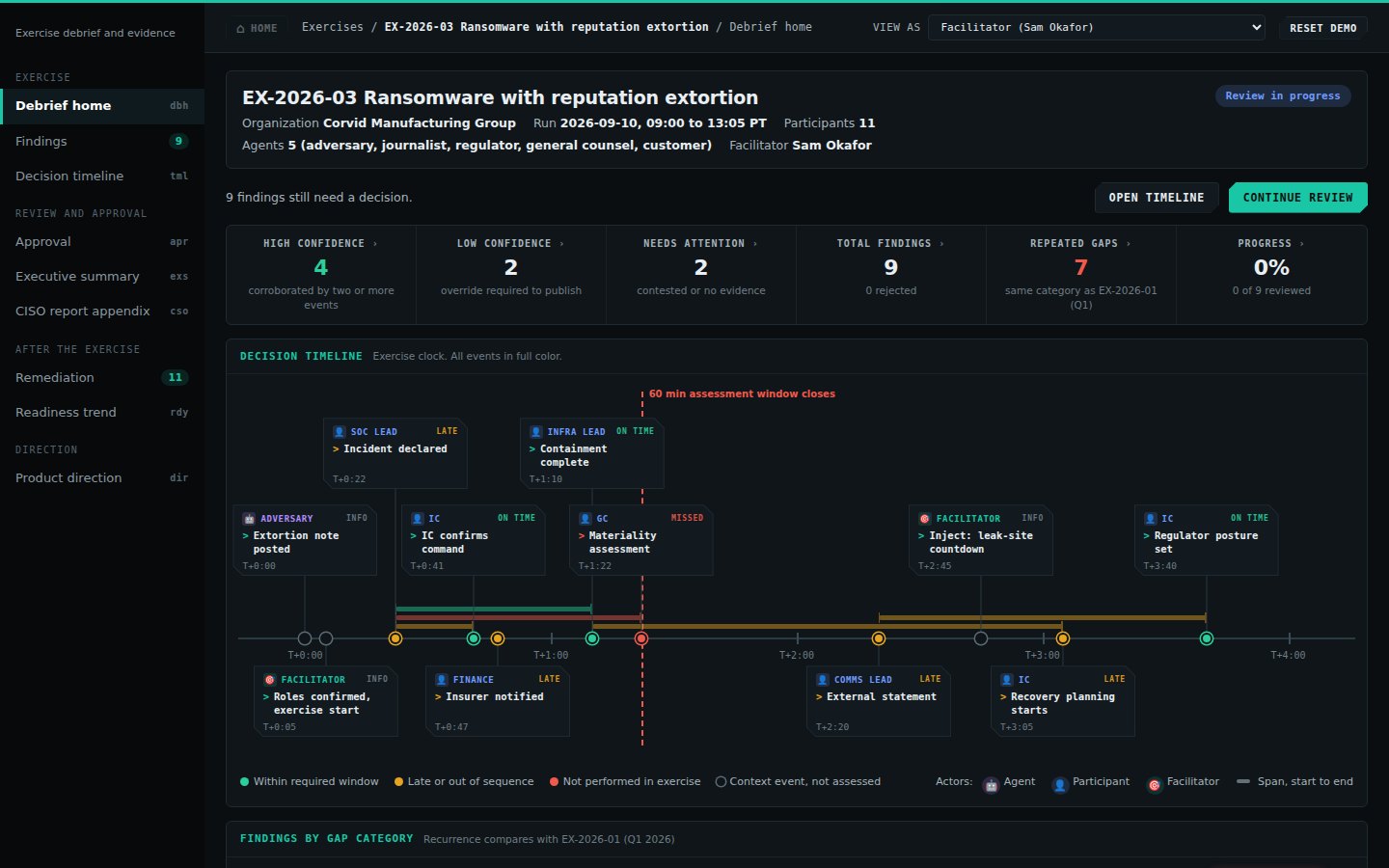Click the facilitator icon on 'Inject: leak-site countdown' card

coord(925,519)
